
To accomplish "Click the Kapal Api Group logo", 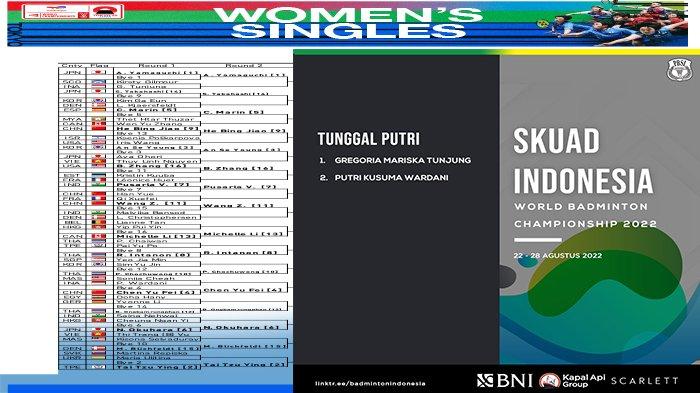I will click(x=572, y=380).
